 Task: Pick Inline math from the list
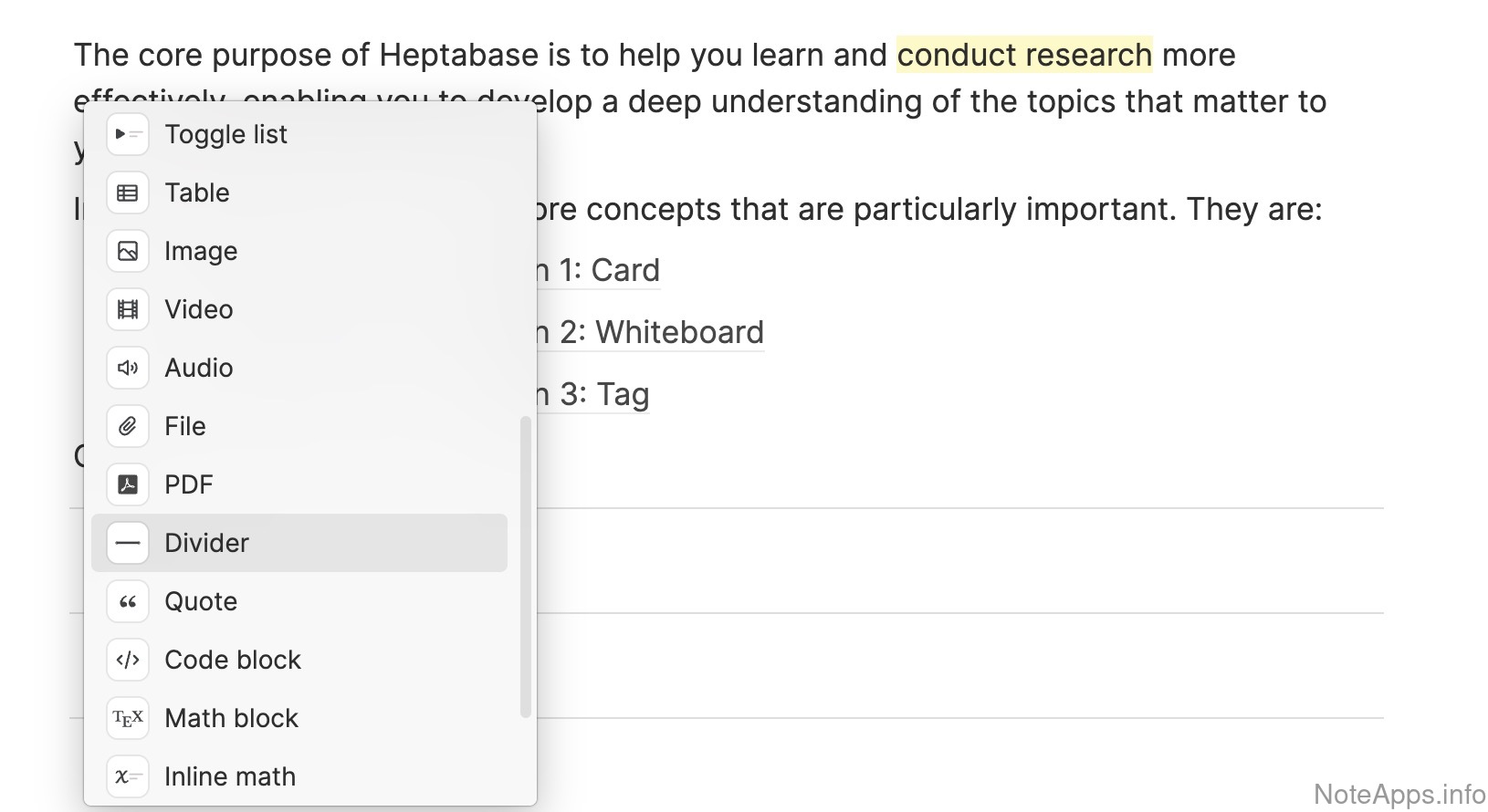230,777
